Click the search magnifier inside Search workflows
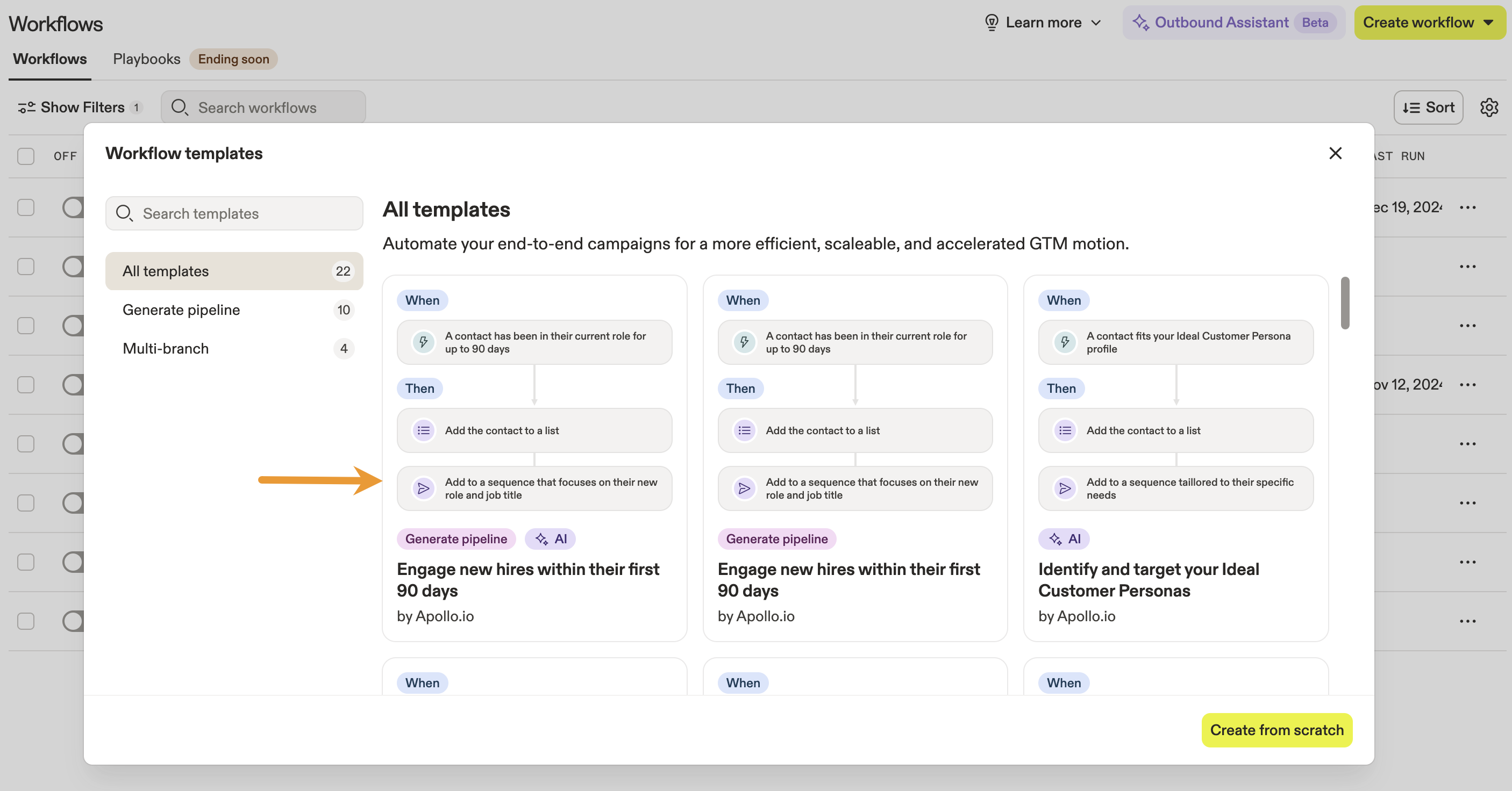Screen dimensions: 1512x791 click(180, 107)
